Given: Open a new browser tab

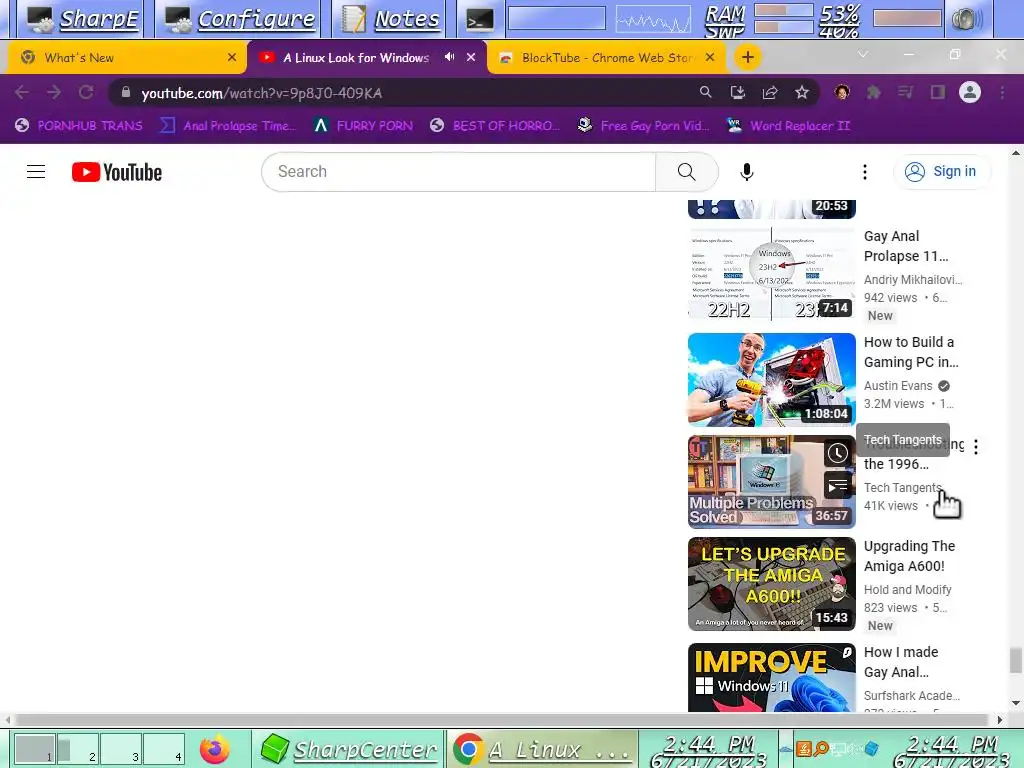Looking at the screenshot, I should tap(748, 57).
